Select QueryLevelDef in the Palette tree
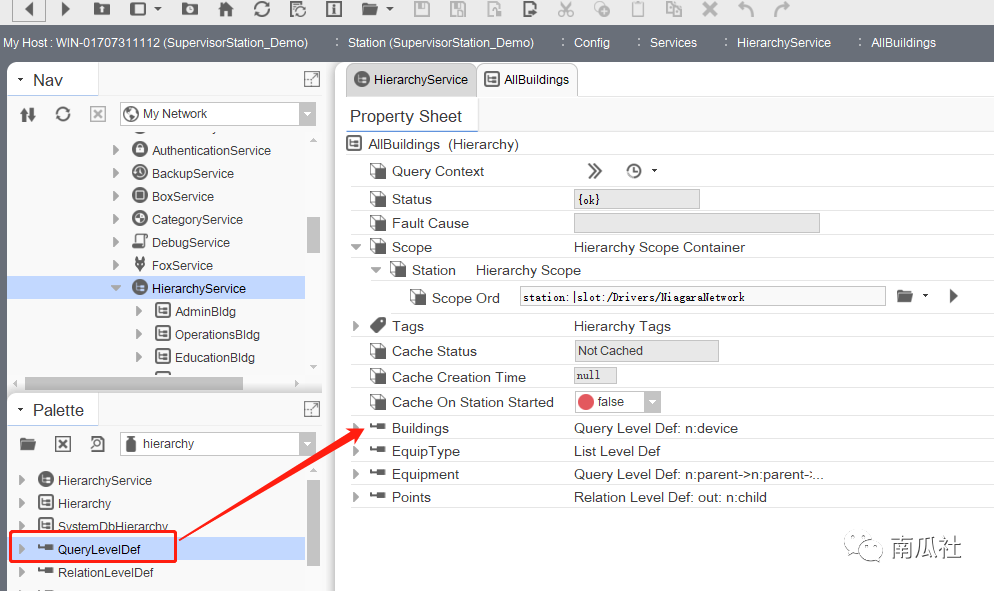The image size is (994, 591). click(99, 548)
